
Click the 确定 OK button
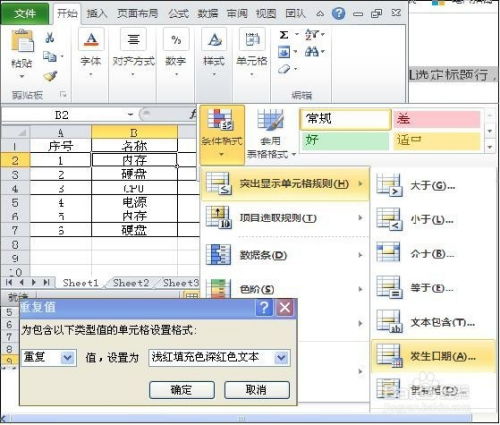(x=182, y=390)
